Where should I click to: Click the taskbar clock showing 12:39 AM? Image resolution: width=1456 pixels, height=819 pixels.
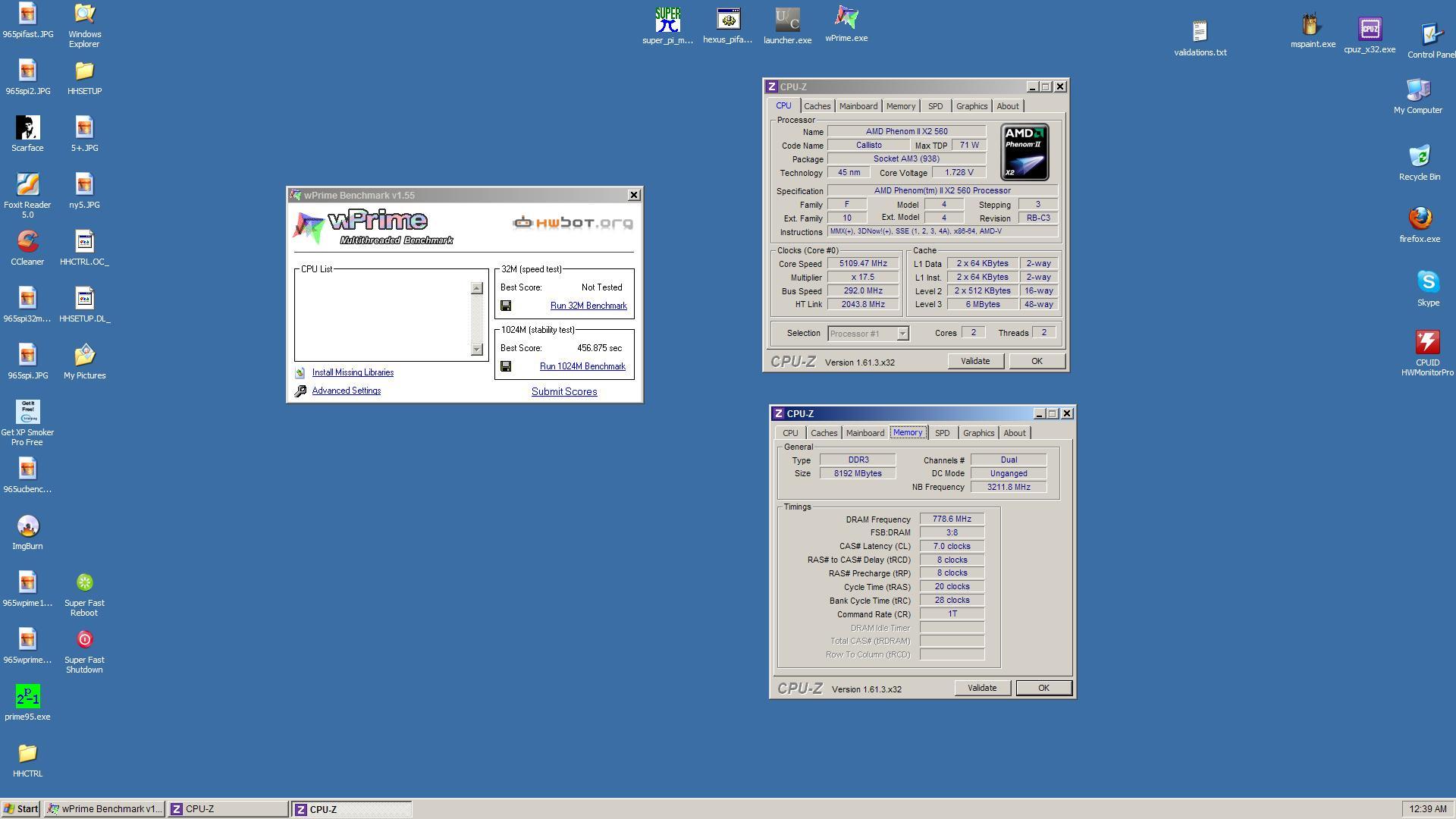(1428, 809)
